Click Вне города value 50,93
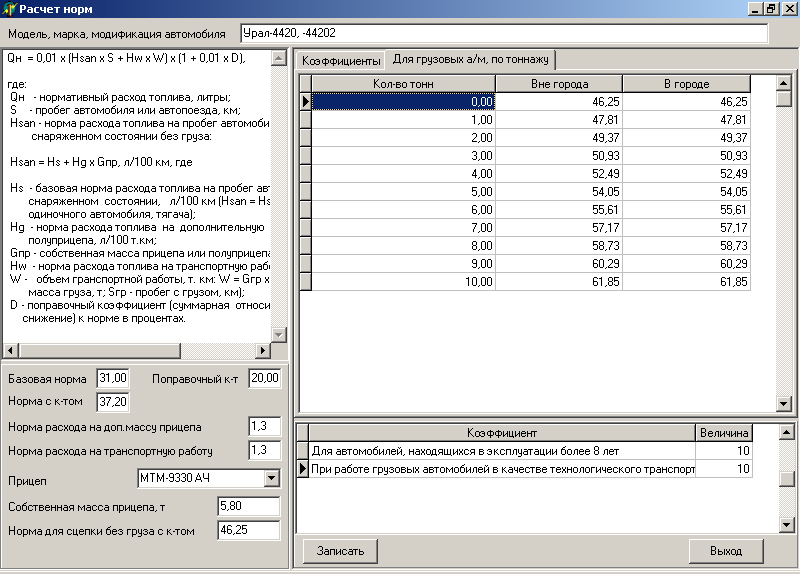 (559, 156)
